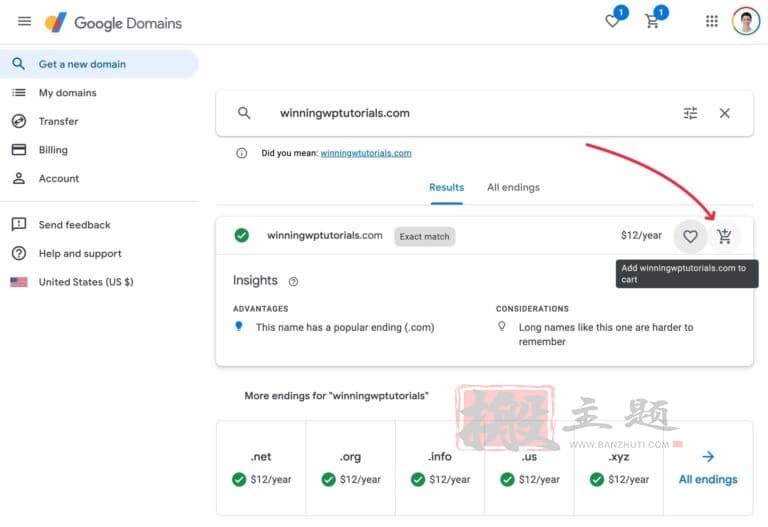Click More endings for "winningwptutorials" heading
The image size is (768, 527).
coord(336,396)
